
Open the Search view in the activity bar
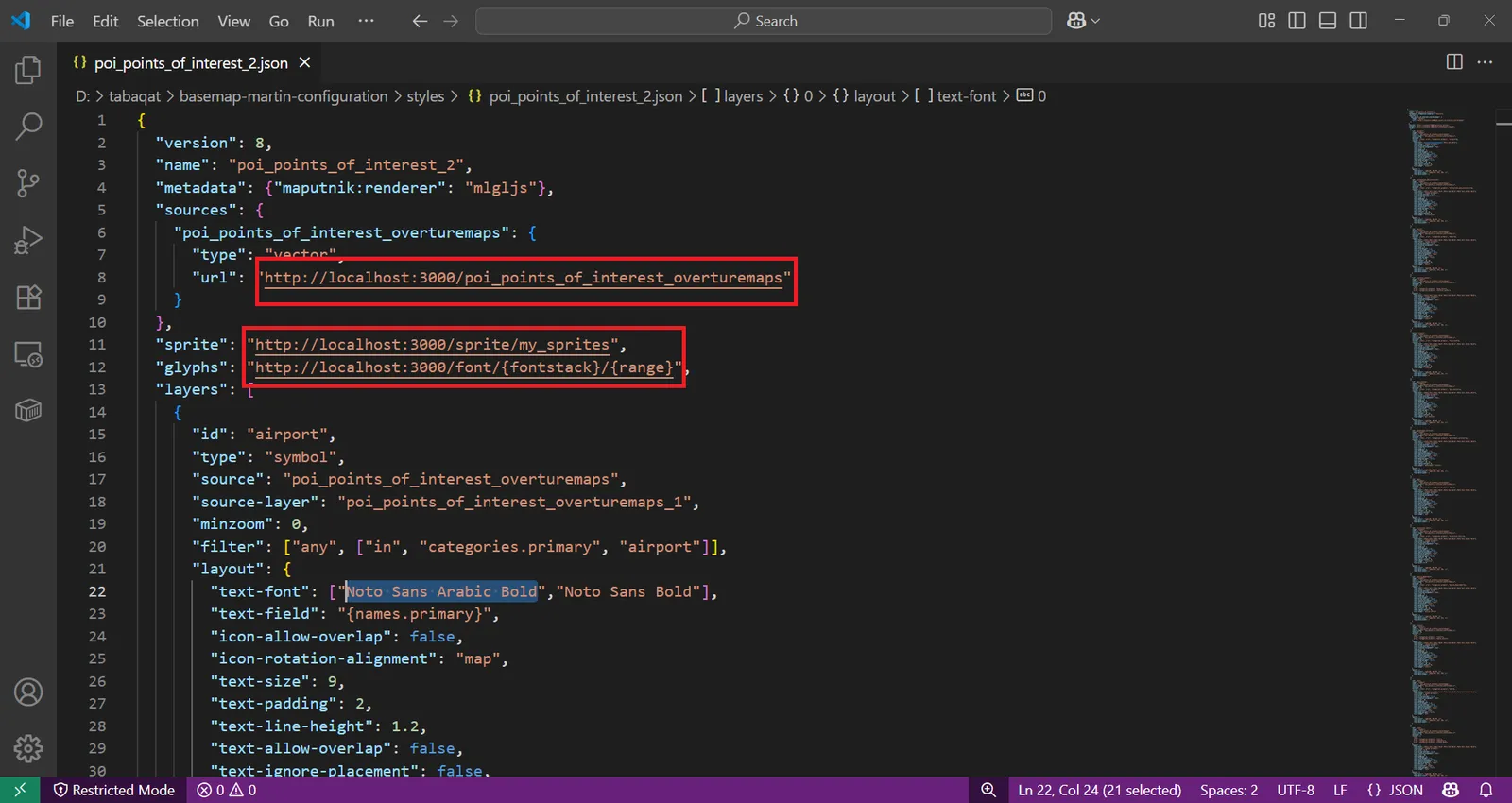[x=28, y=126]
